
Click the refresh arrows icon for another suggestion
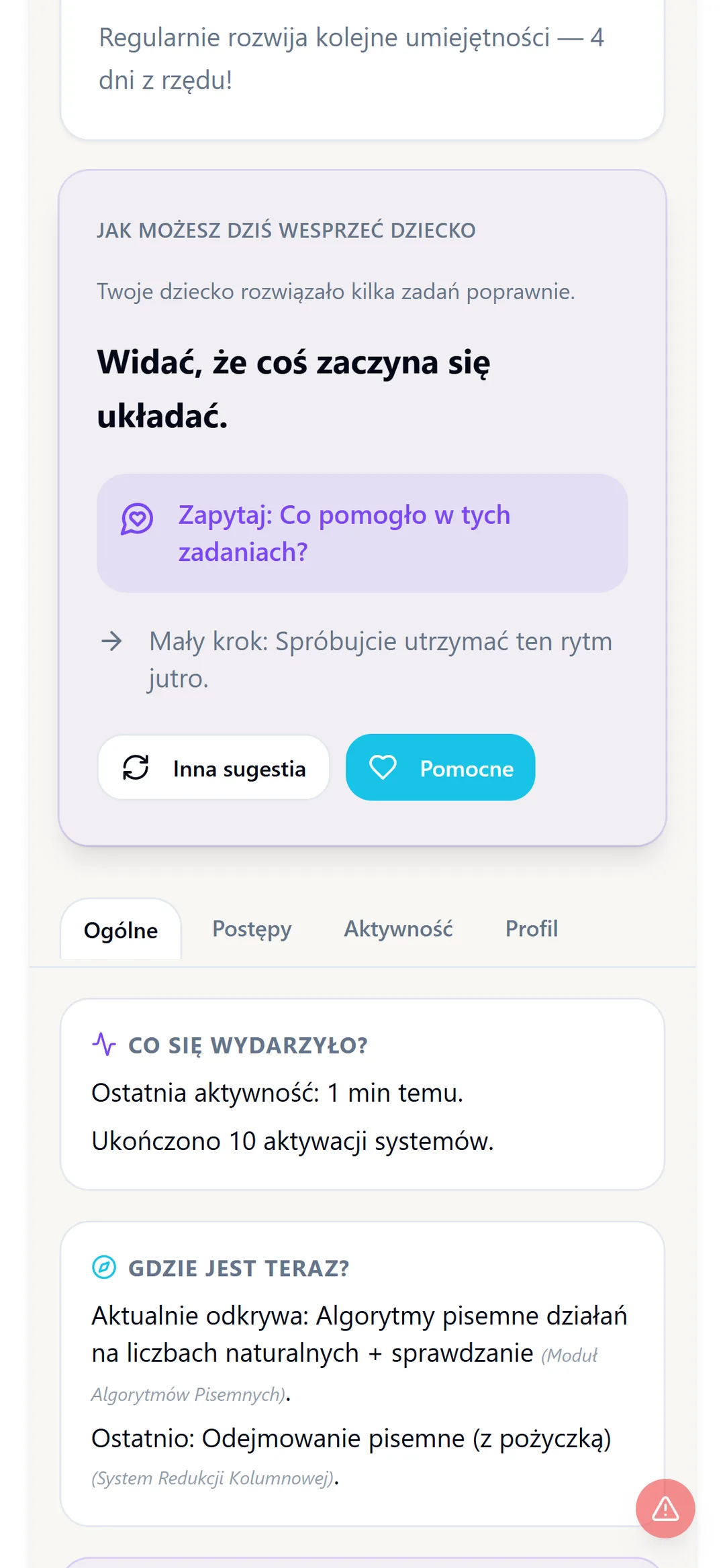point(136,768)
